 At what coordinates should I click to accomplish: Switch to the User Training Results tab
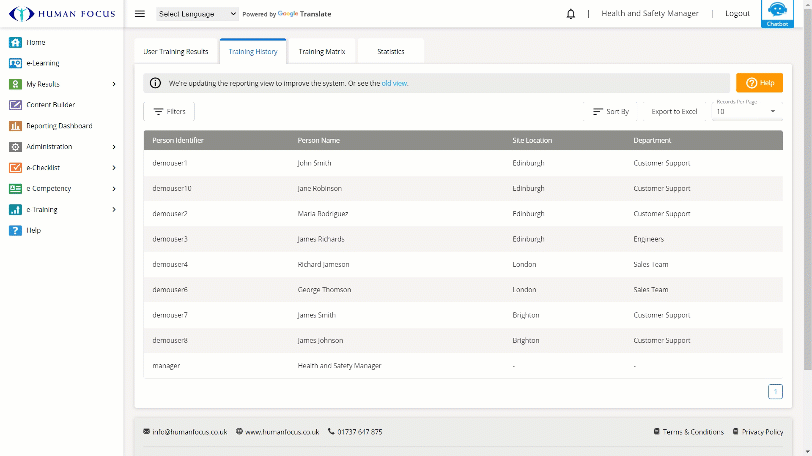[x=176, y=51]
